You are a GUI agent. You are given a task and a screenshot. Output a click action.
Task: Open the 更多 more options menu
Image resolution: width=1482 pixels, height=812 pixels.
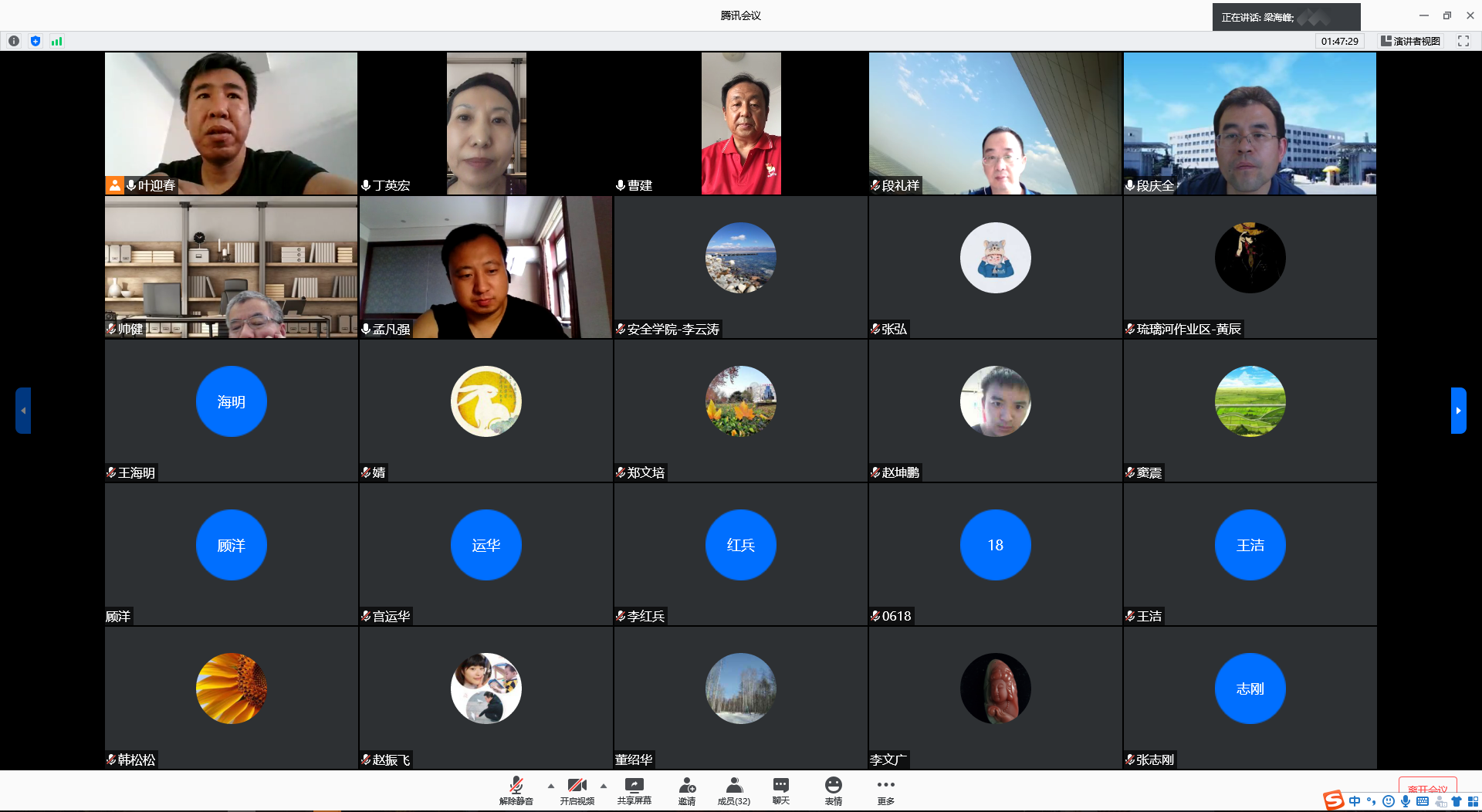885,790
